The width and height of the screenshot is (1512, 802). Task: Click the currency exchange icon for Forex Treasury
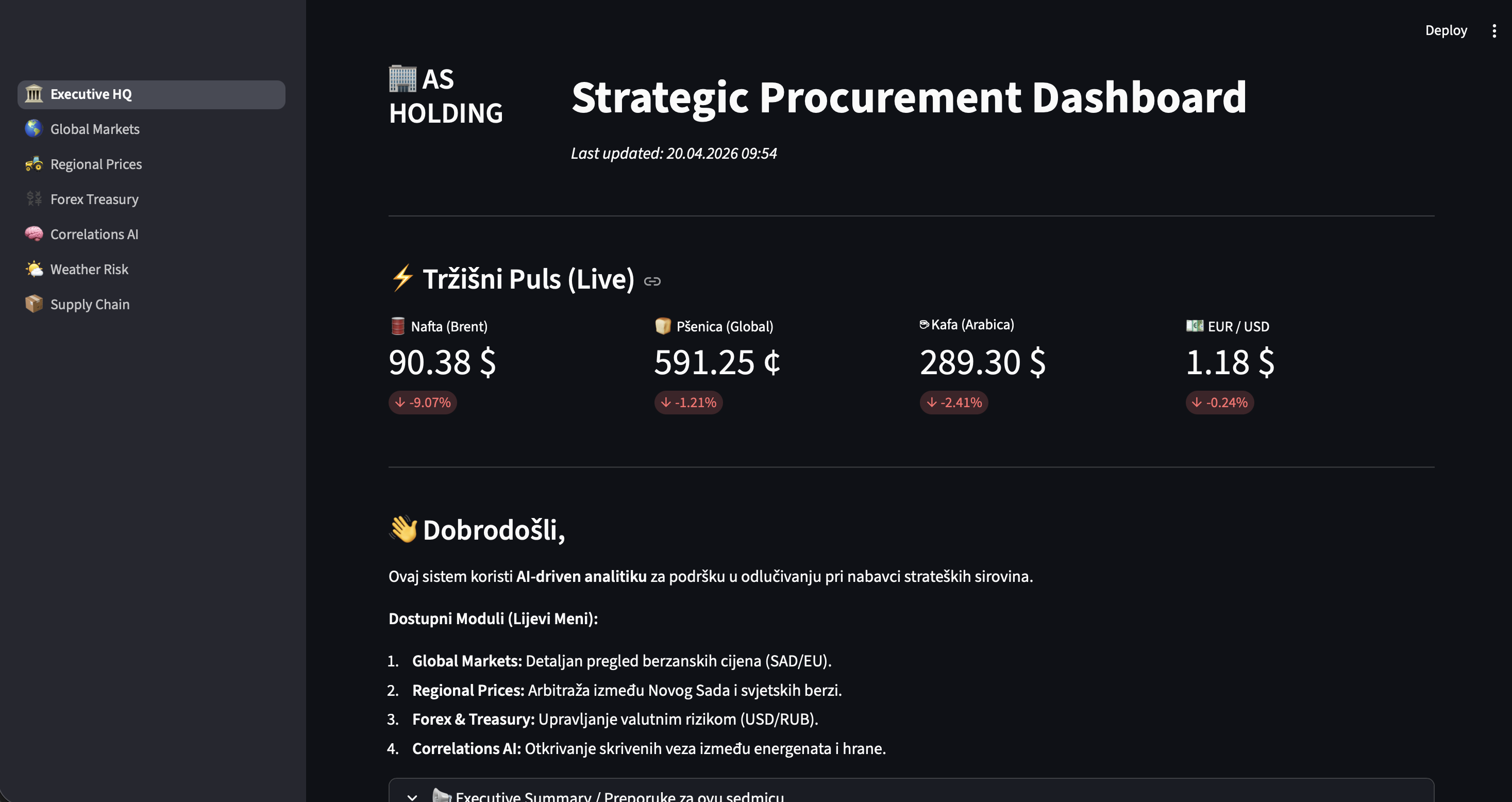pyautogui.click(x=34, y=199)
